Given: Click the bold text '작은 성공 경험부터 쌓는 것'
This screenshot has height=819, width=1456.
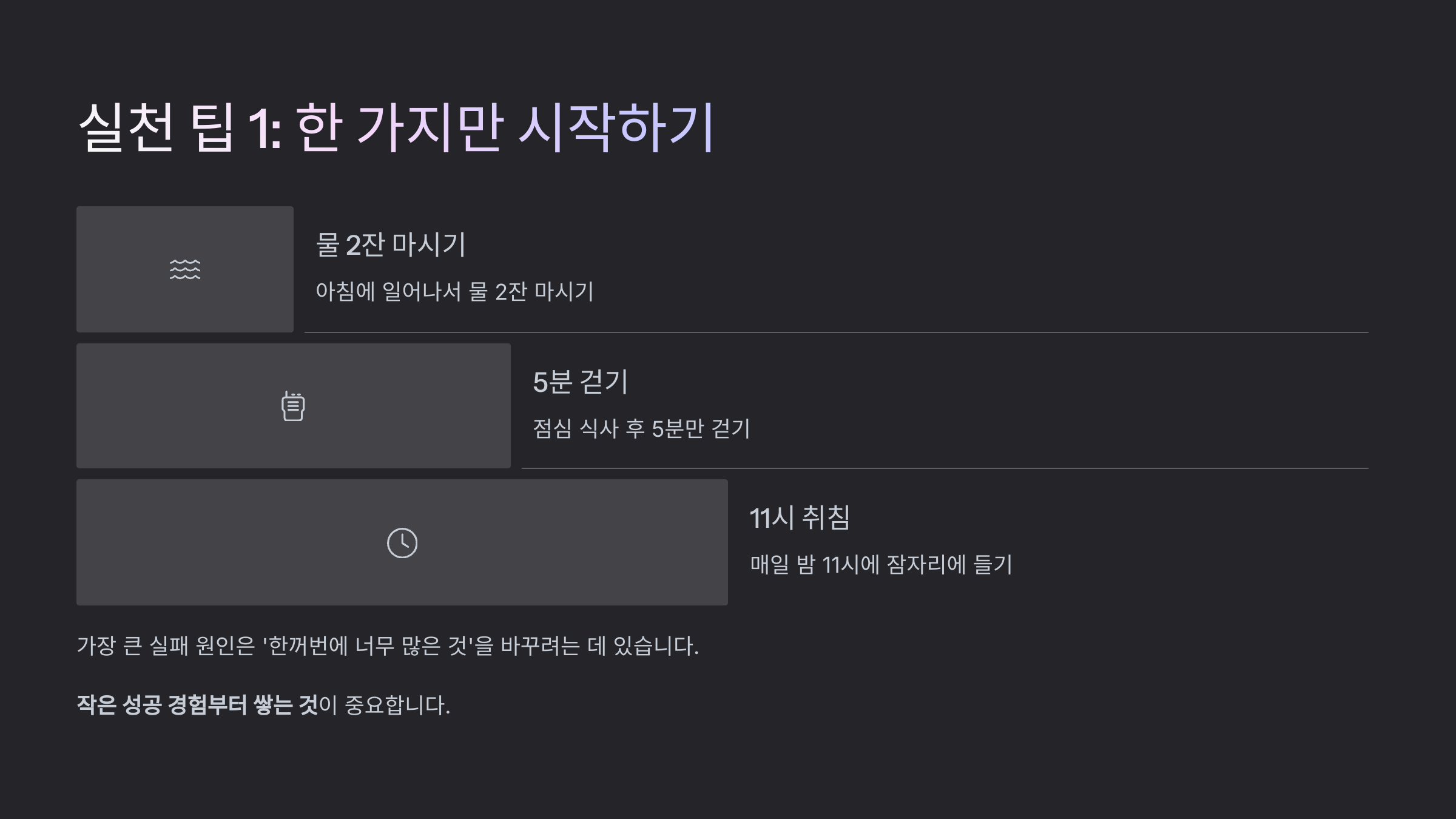Looking at the screenshot, I should (x=197, y=705).
